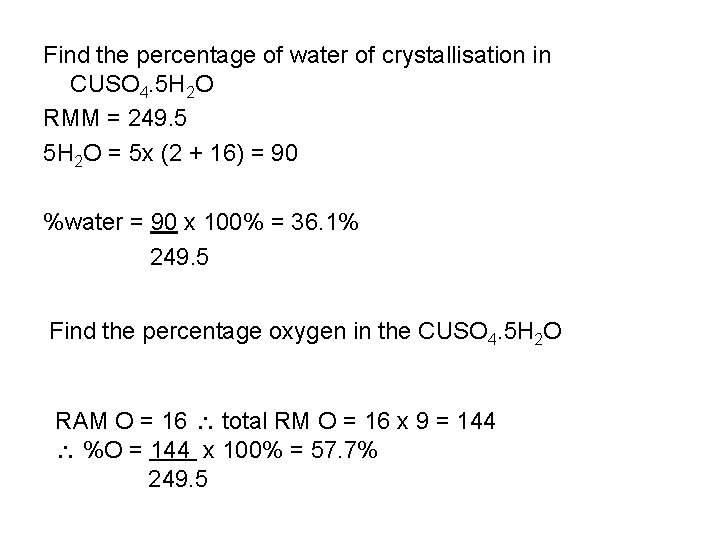Click the heading about water of crystallisation
720x540 pixels.
pyautogui.click(x=297, y=56)
